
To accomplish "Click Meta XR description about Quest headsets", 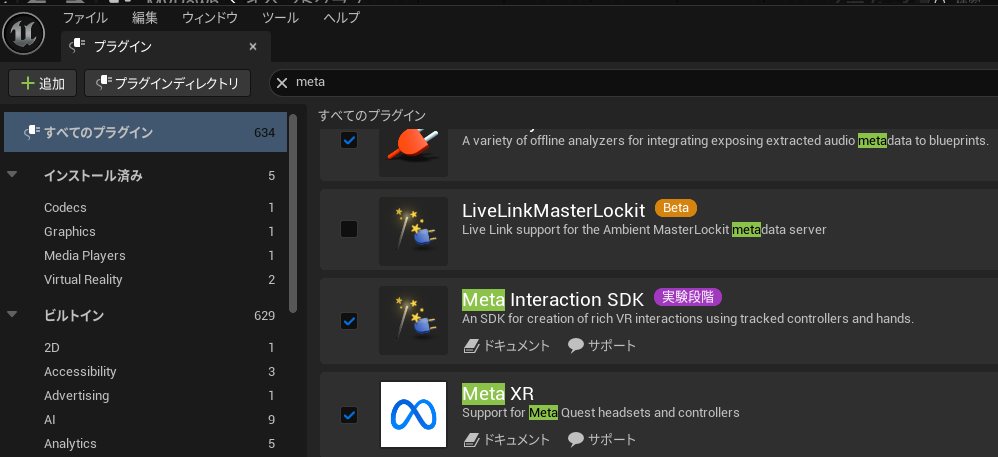I will coord(601,413).
